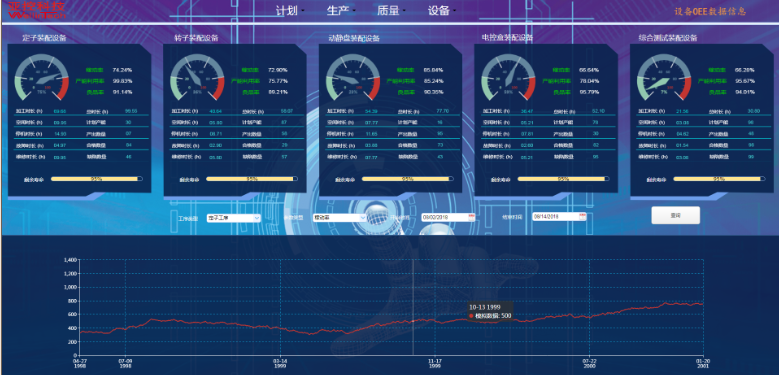The image size is (779, 375).
Task: Click the 10-13 1999 chart data point
Action: [413, 321]
